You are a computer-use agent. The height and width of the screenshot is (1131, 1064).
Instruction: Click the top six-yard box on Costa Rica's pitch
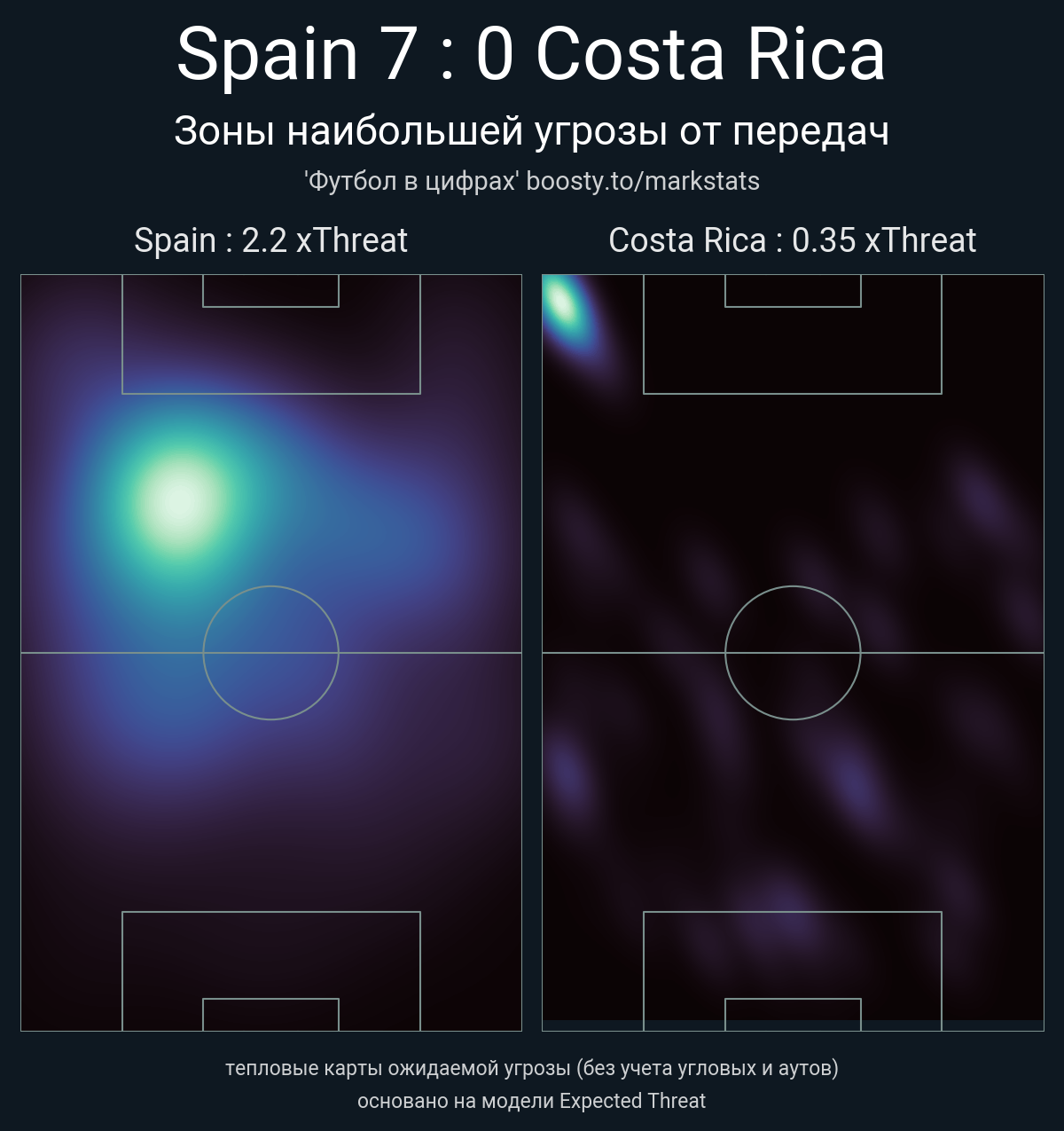(x=793, y=291)
